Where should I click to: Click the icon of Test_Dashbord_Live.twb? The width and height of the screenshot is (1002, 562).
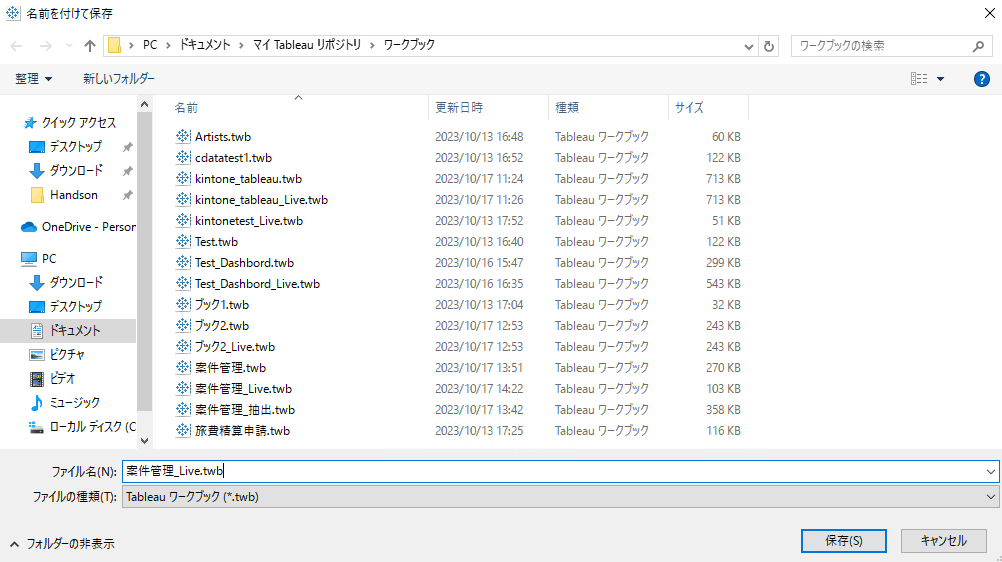(x=183, y=283)
